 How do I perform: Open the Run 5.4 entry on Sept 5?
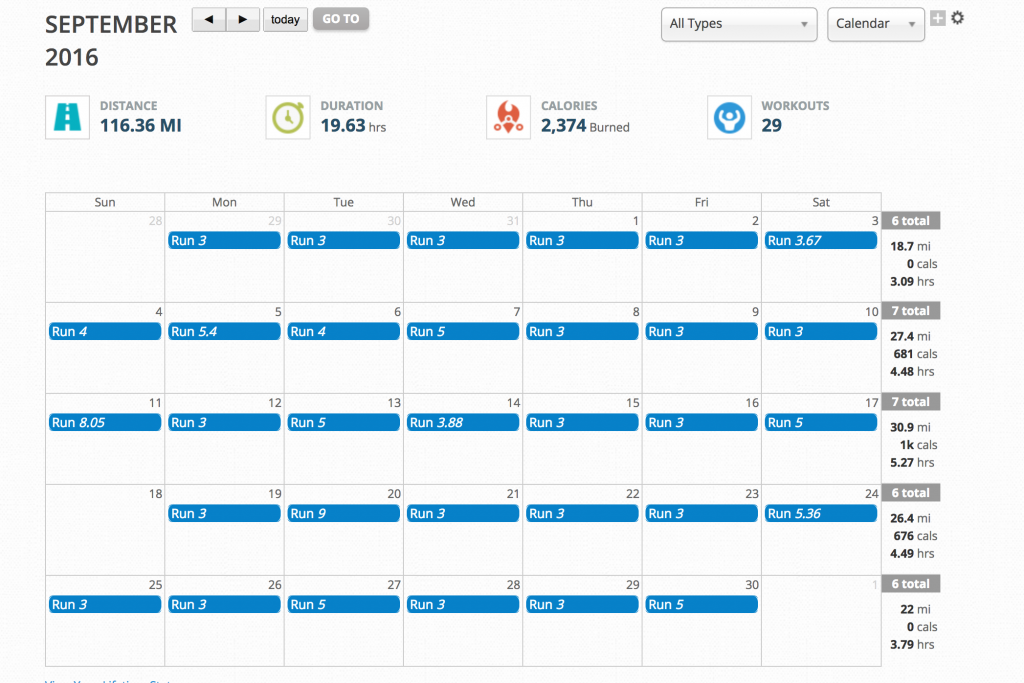click(224, 331)
